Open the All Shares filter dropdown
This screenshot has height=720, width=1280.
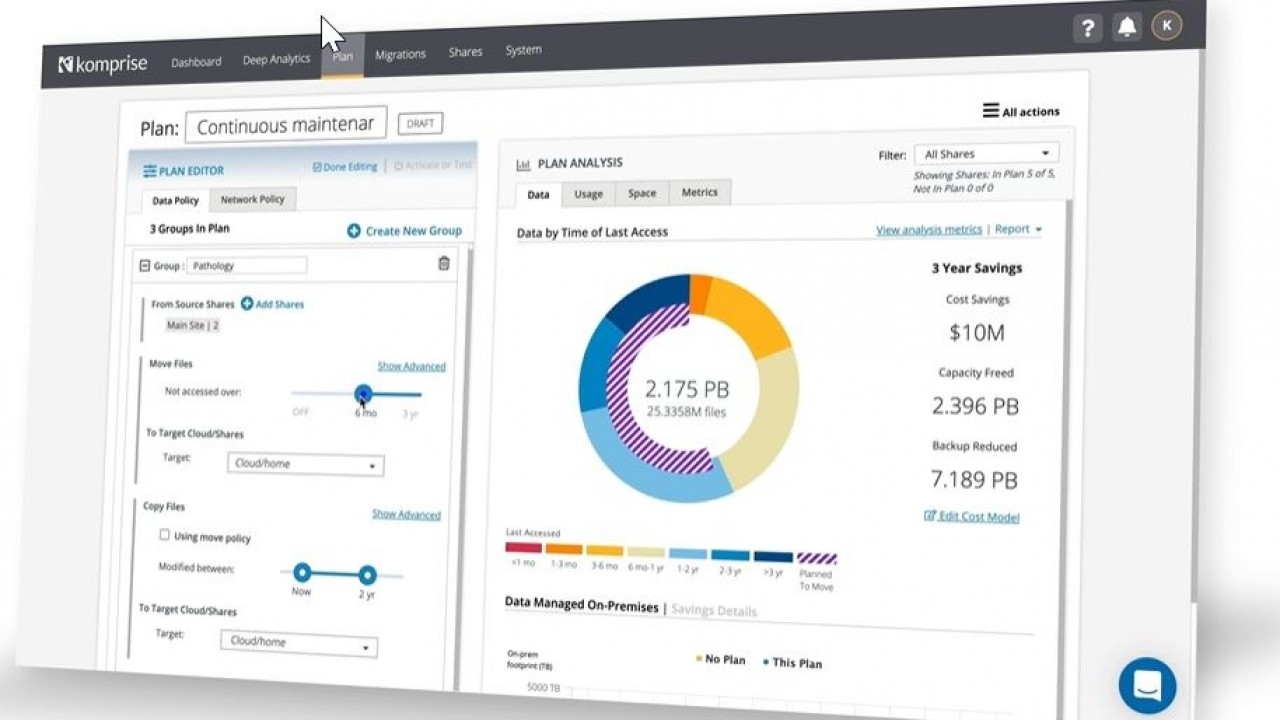click(986, 154)
